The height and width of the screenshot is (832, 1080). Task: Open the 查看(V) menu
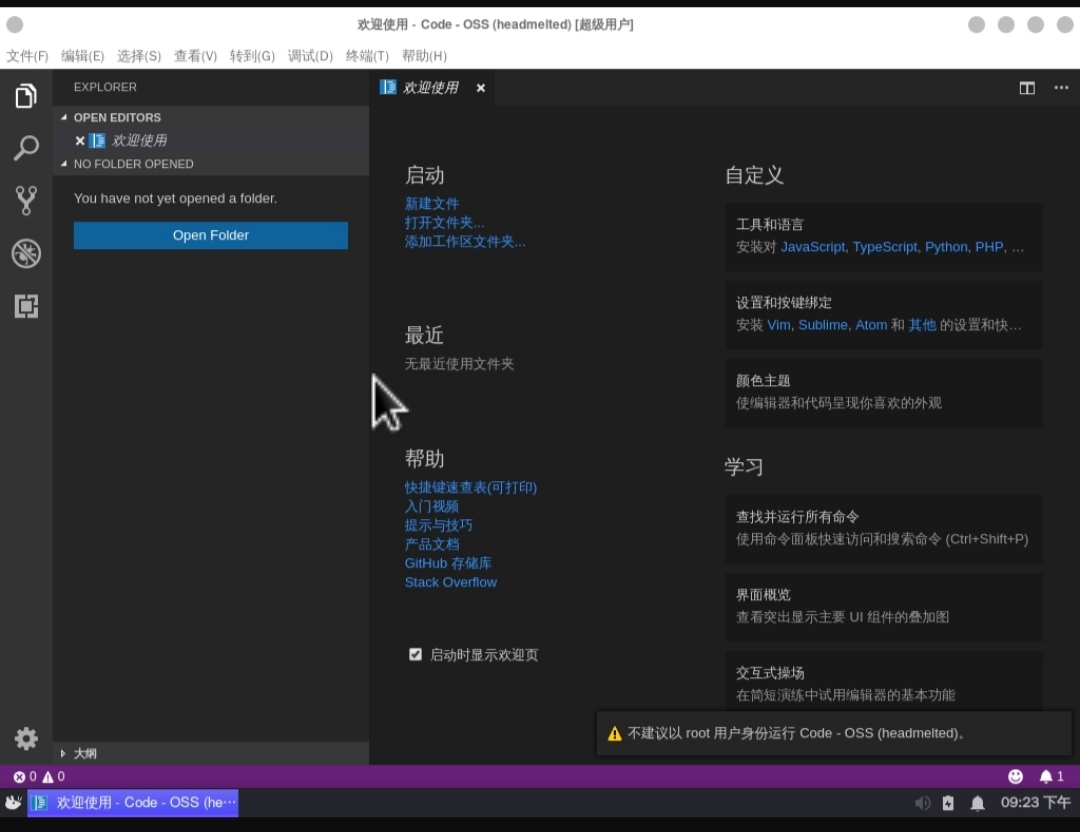[196, 56]
